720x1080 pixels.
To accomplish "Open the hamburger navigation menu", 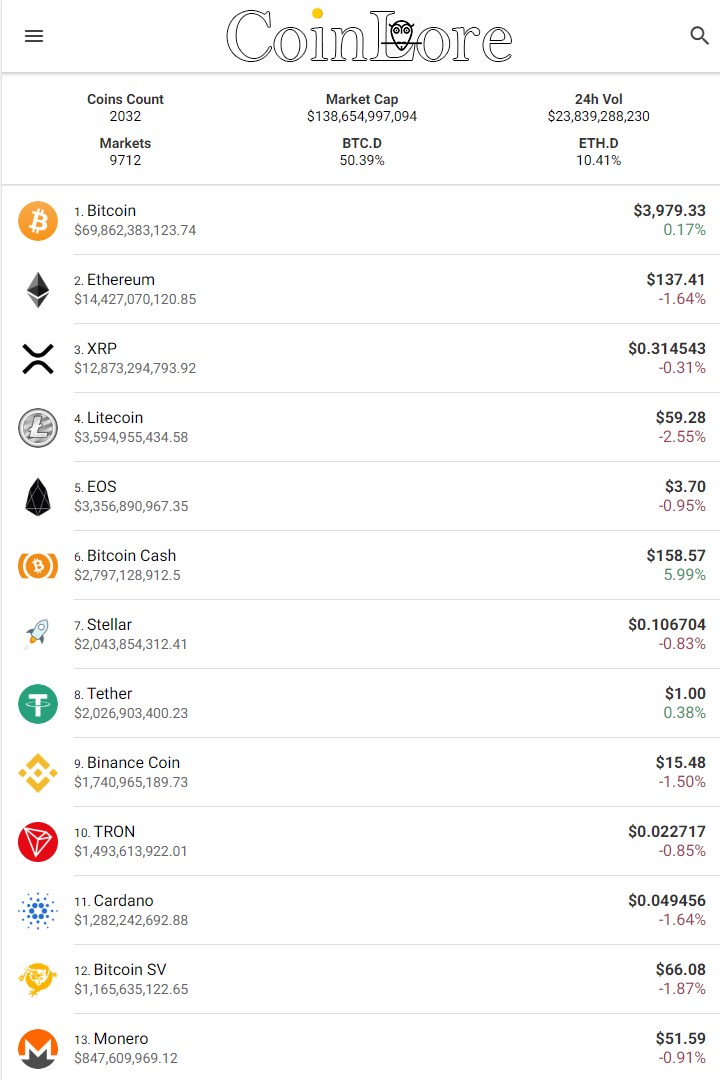I will point(34,36).
